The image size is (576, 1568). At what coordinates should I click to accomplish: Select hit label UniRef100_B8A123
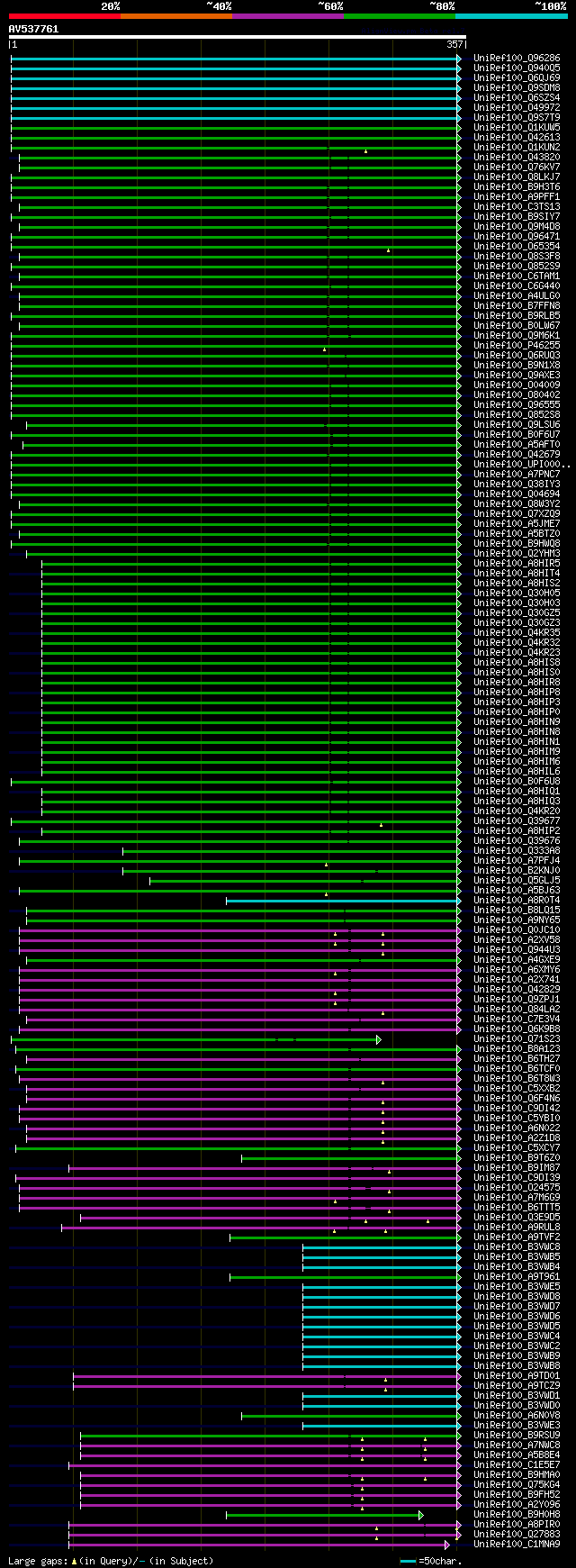(517, 1049)
